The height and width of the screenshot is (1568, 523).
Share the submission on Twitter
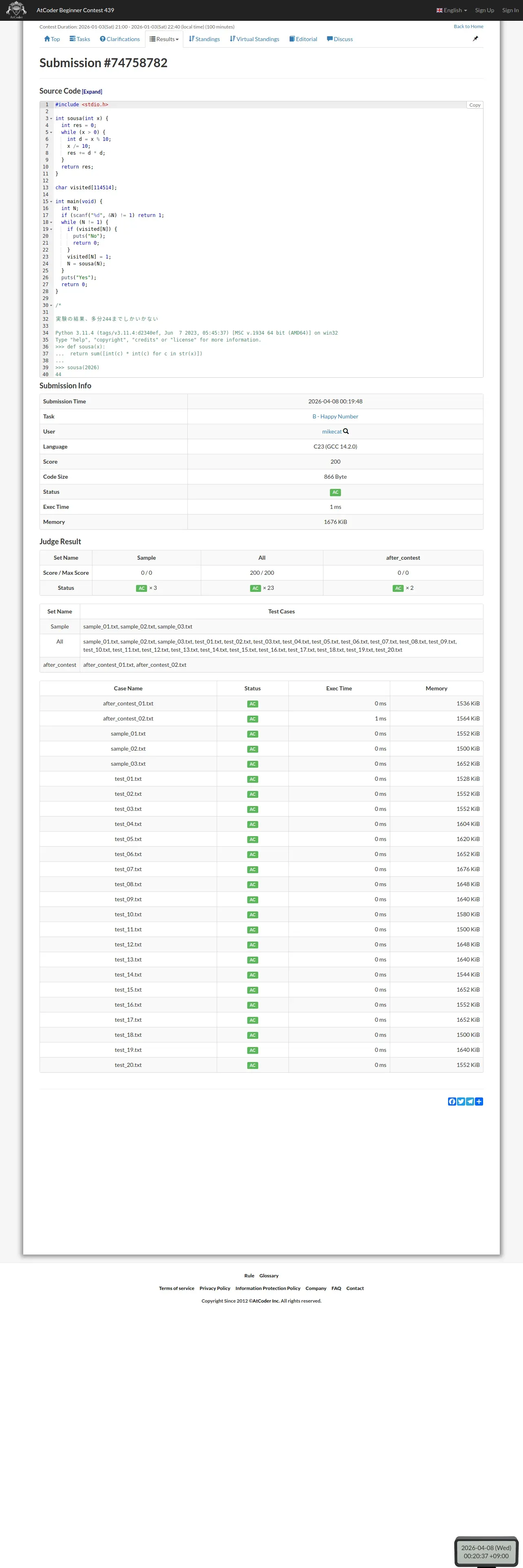(x=461, y=1102)
